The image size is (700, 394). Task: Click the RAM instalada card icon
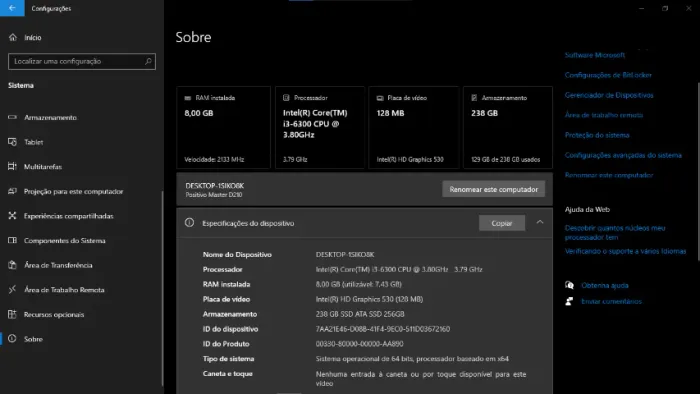(x=188, y=98)
